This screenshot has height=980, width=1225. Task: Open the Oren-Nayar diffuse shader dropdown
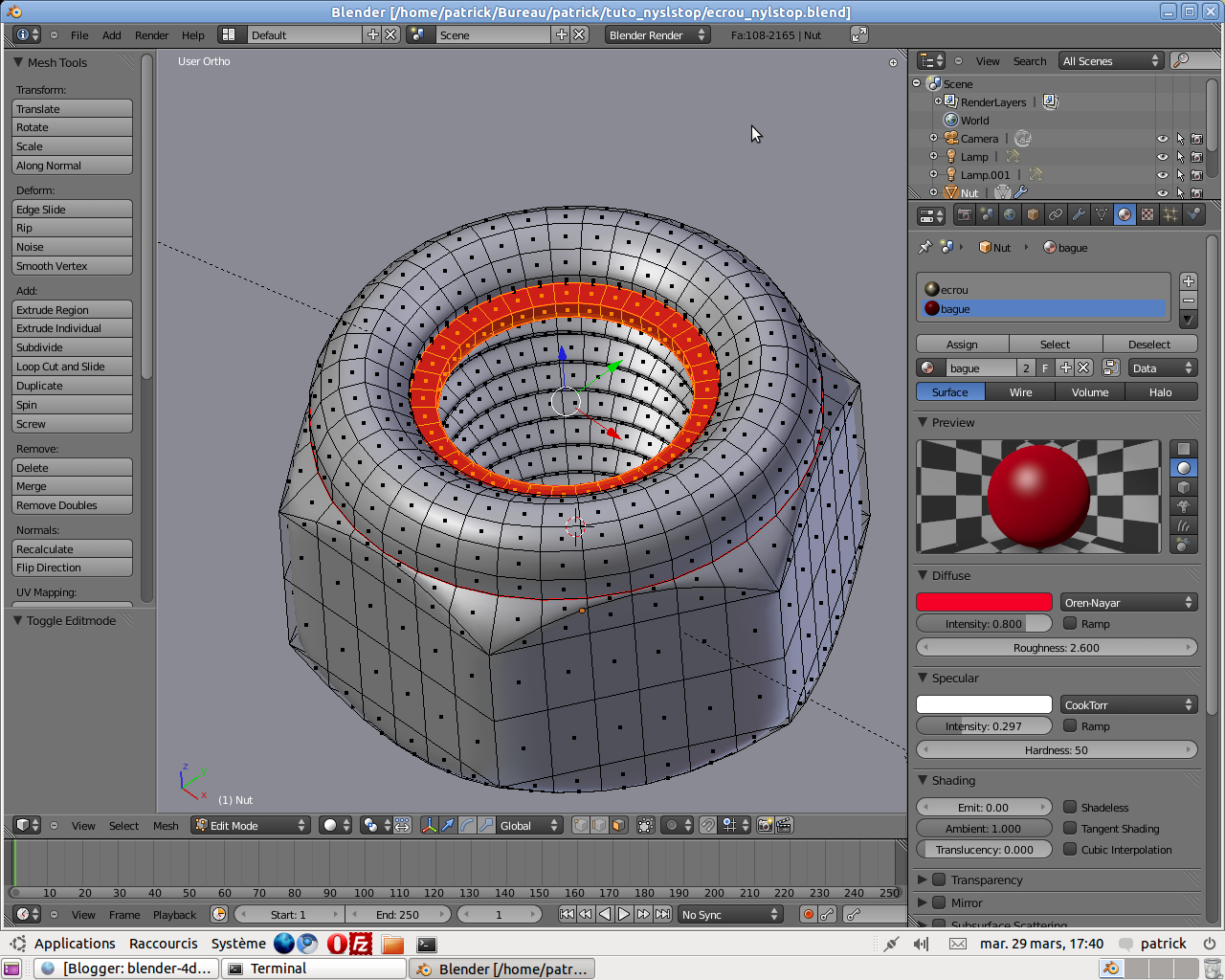click(1129, 602)
